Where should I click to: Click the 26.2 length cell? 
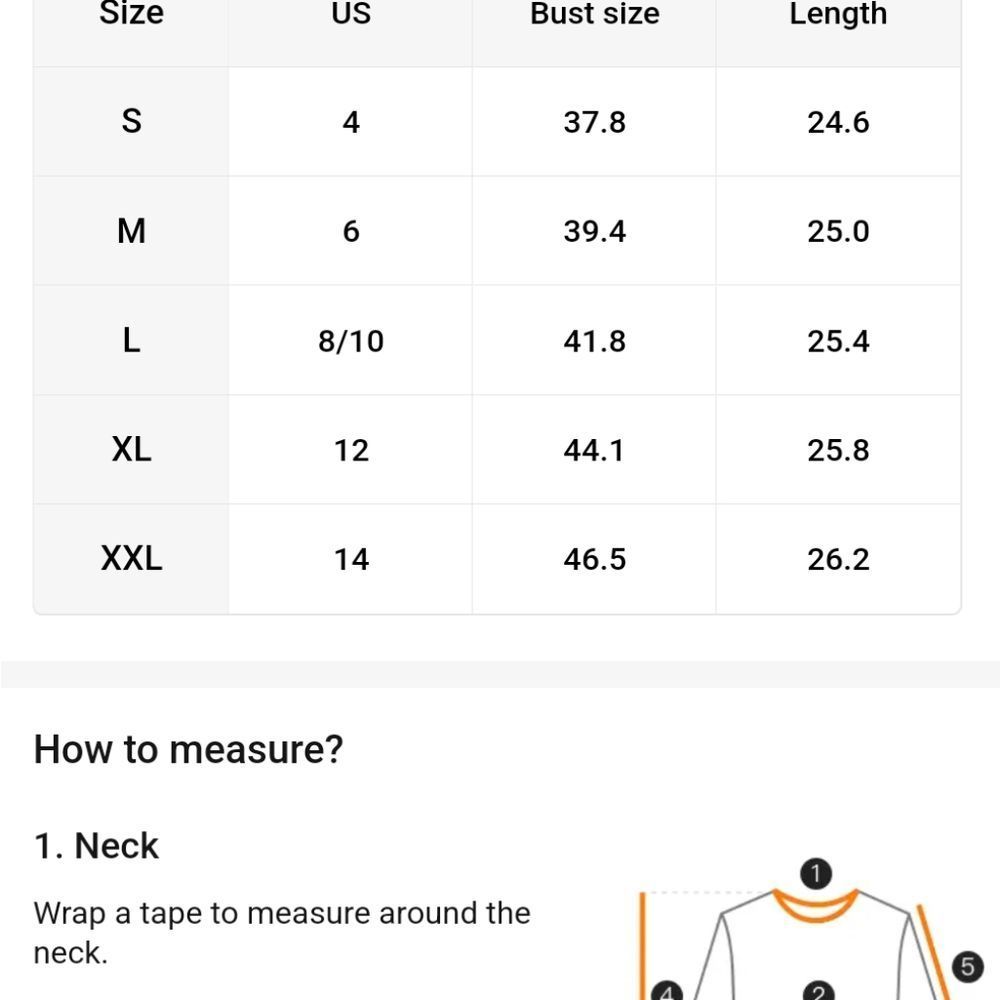coord(838,559)
